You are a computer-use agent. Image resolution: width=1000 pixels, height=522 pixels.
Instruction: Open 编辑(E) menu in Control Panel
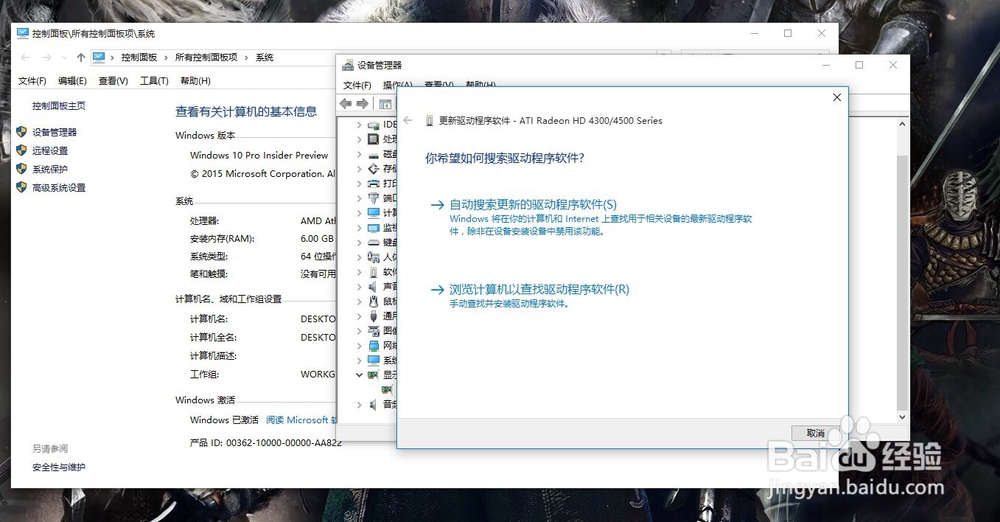[72, 80]
